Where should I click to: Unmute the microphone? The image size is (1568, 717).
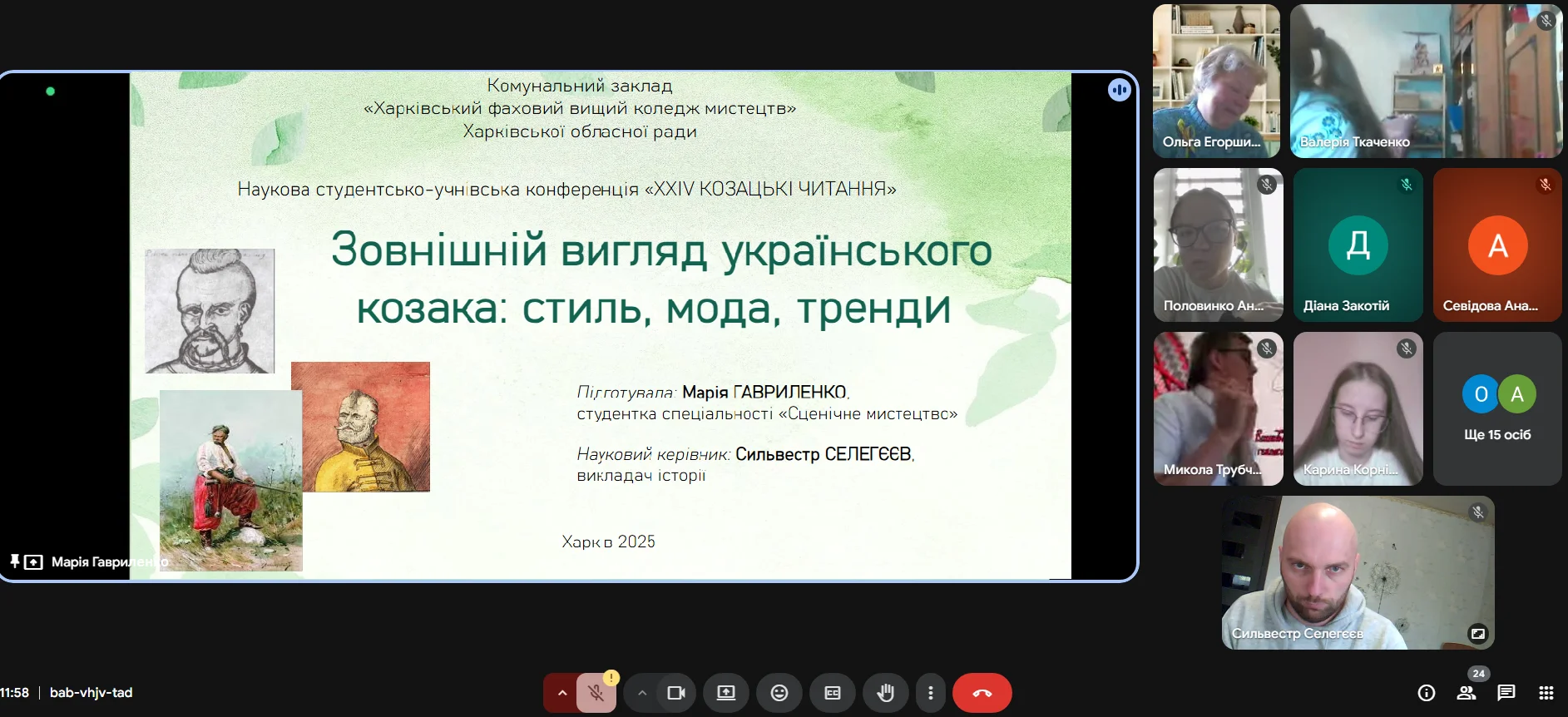pos(596,693)
